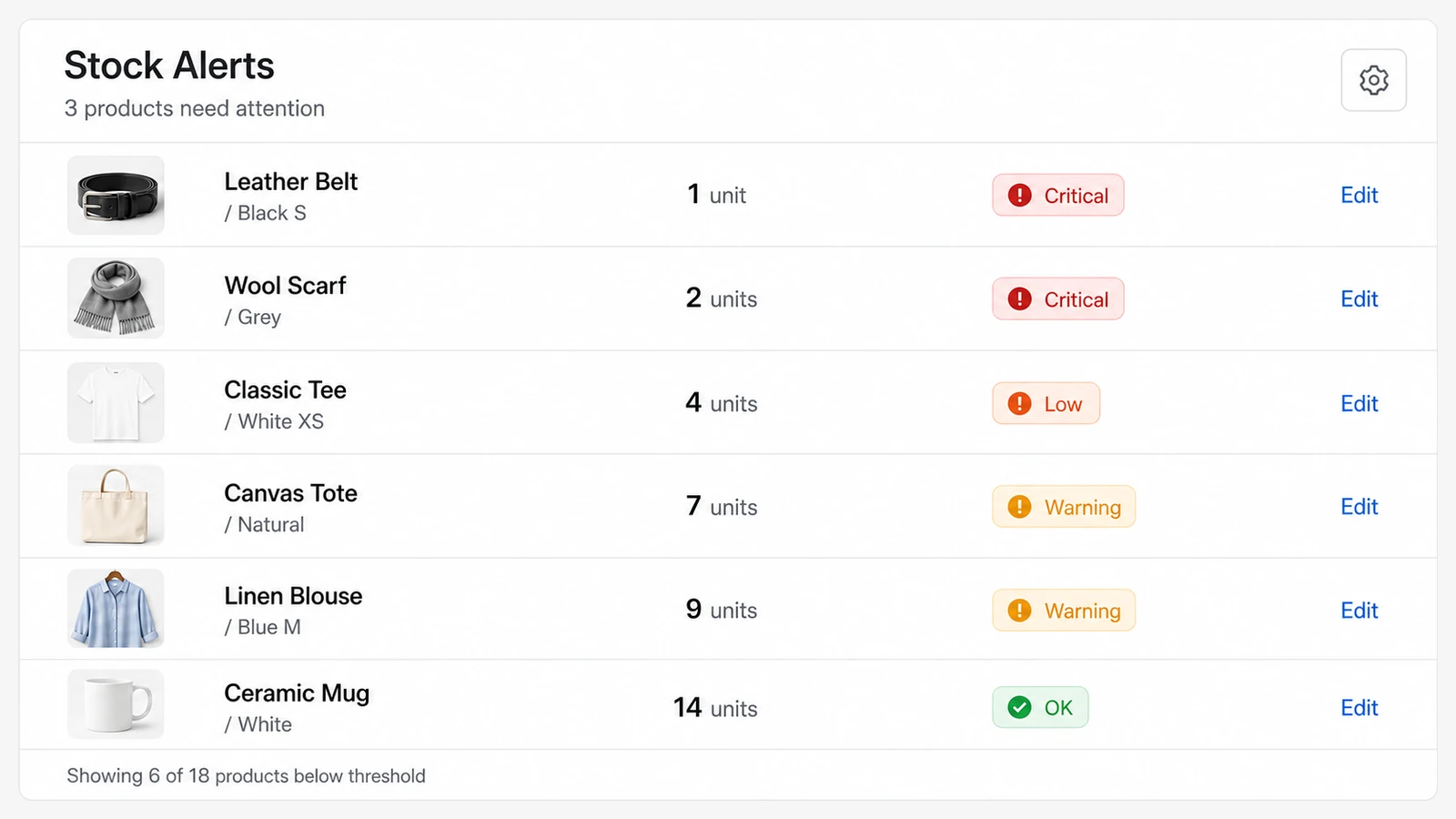
Task: Click the Leather Belt product thumbnail
Action: [116, 195]
